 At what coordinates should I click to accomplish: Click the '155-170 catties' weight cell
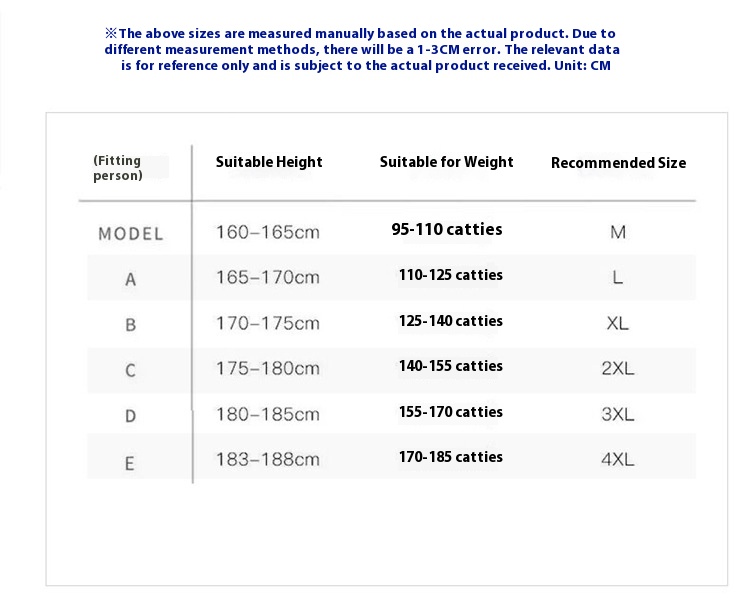coord(451,412)
